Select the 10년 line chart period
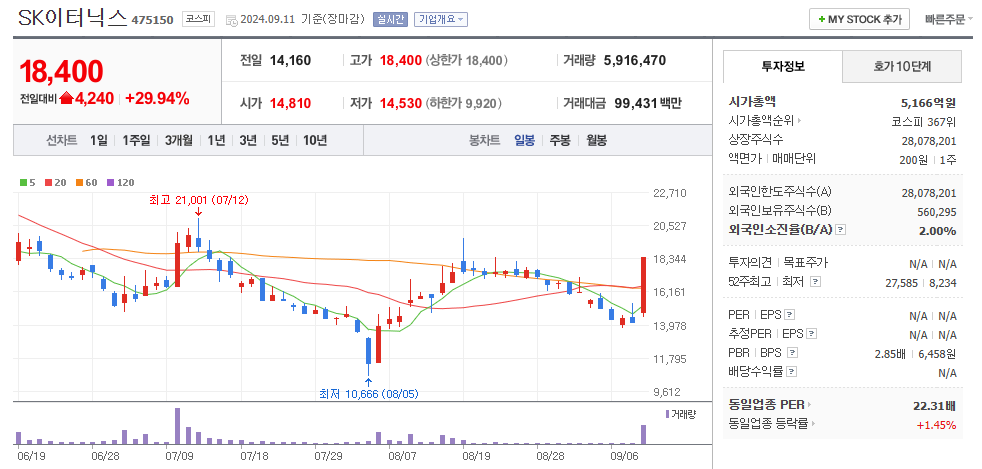The height and width of the screenshot is (469, 982). tap(315, 140)
